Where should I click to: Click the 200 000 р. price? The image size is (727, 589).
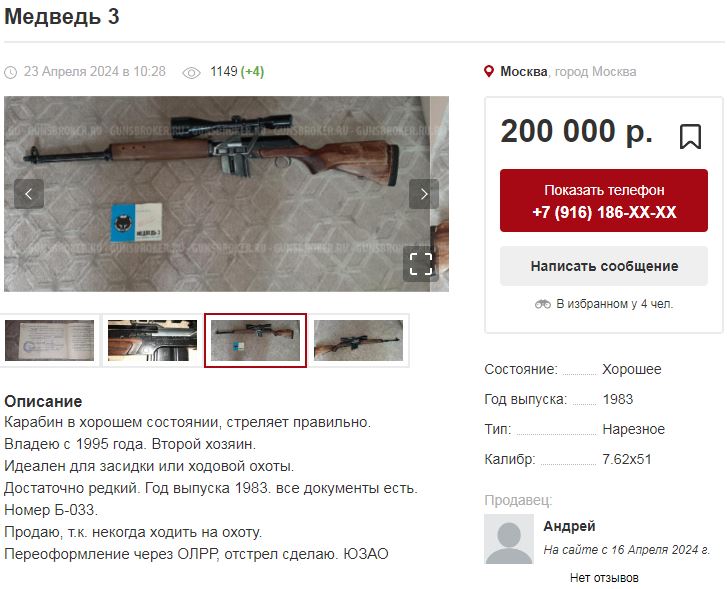(576, 132)
